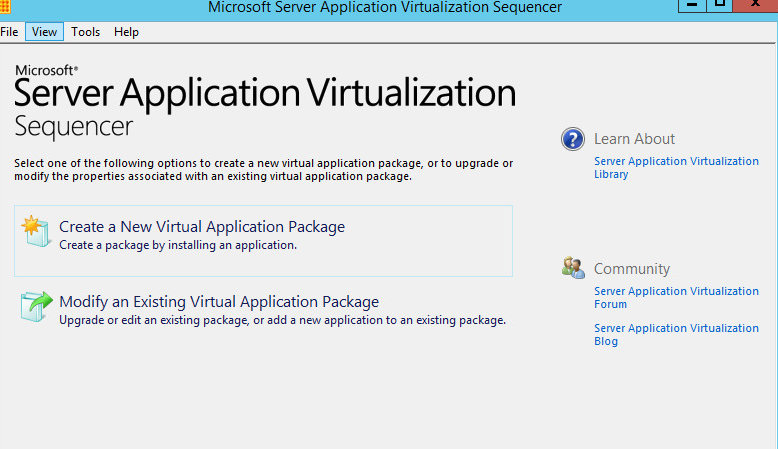Screen dimensions: 778x449
Task: Click the Community people icon
Action: tap(573, 268)
